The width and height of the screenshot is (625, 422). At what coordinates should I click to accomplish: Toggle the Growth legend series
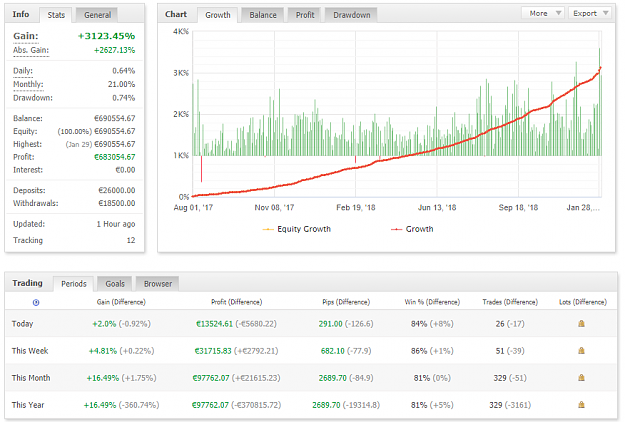point(412,229)
